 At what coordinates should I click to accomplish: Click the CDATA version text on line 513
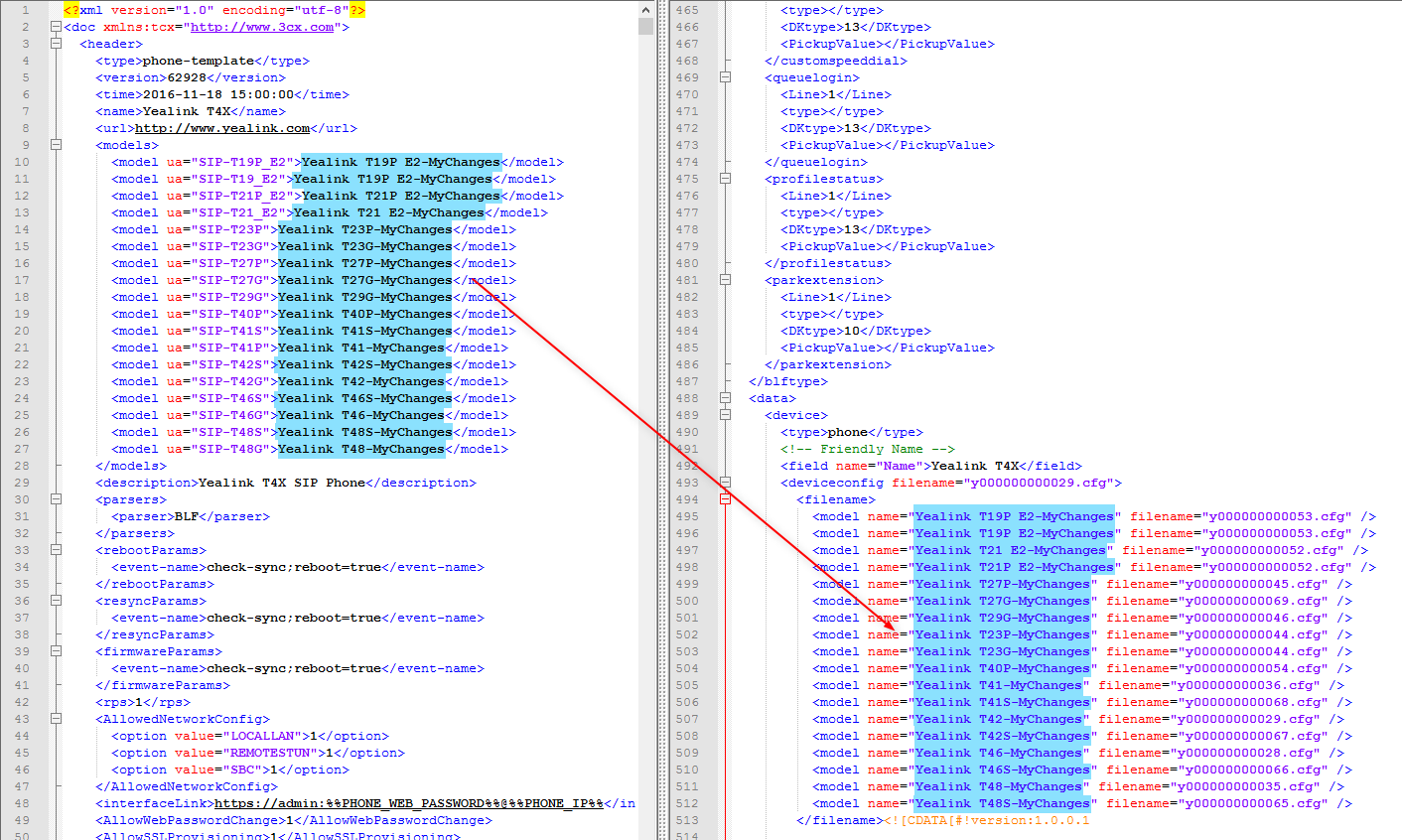point(987,820)
